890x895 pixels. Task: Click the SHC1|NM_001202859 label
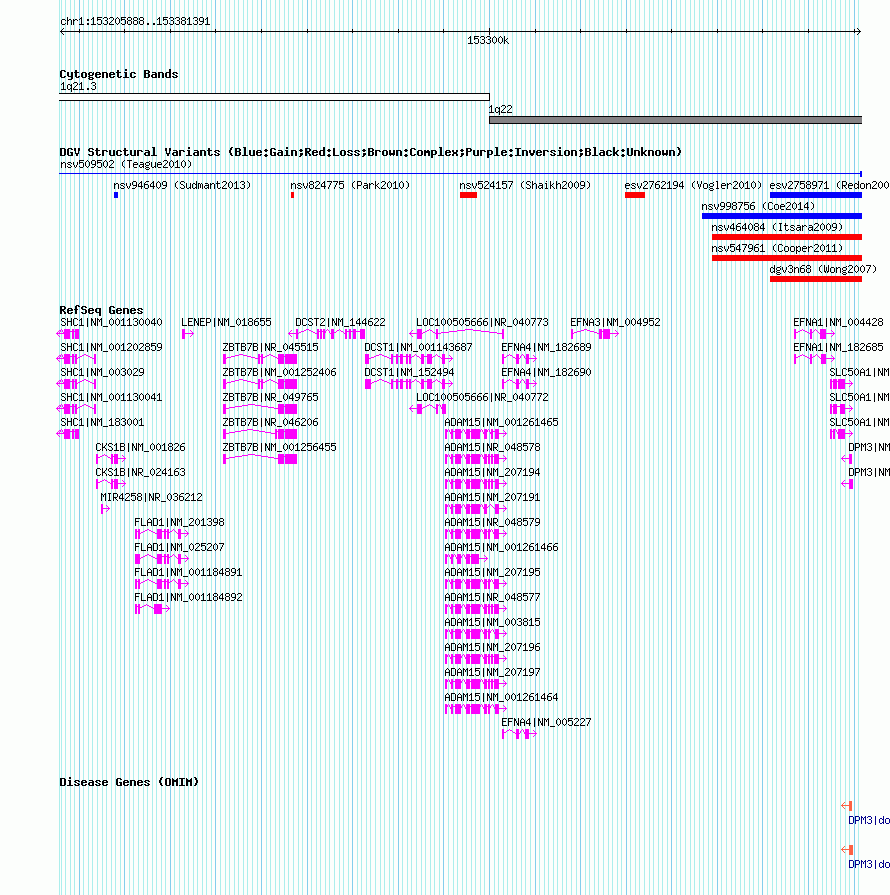click(111, 347)
